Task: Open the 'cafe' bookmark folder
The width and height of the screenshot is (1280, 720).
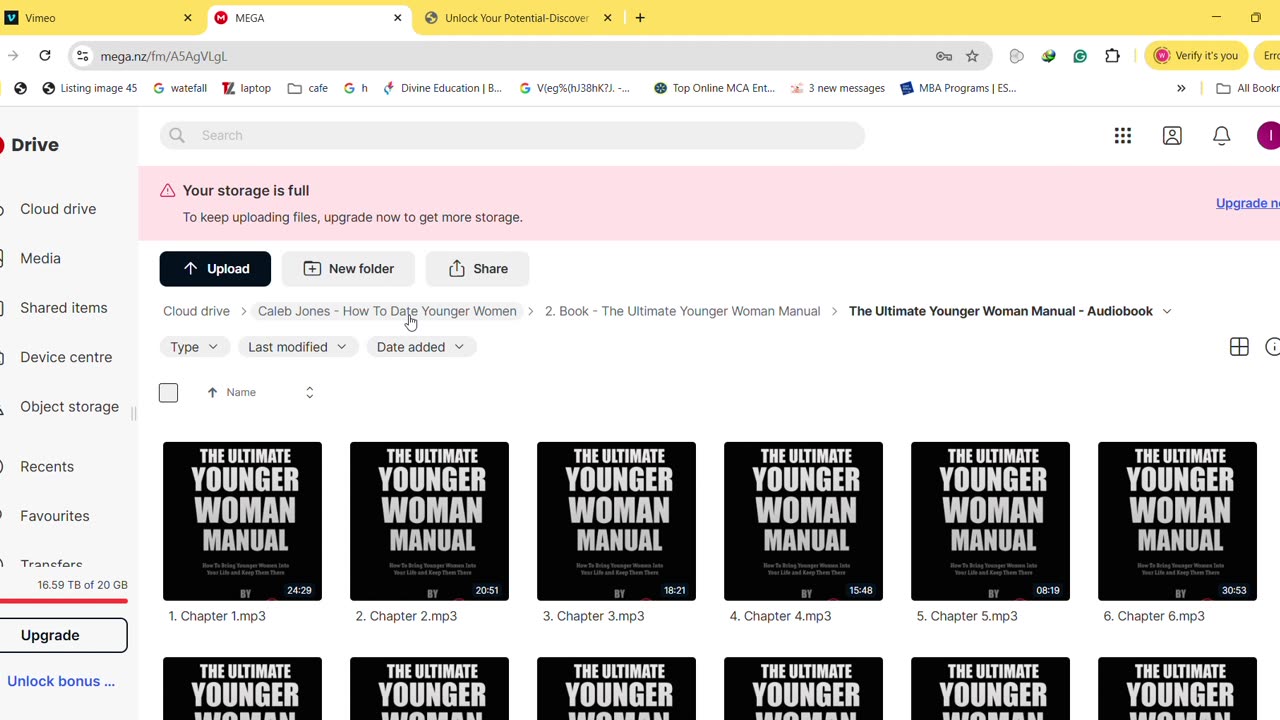Action: click(x=308, y=88)
